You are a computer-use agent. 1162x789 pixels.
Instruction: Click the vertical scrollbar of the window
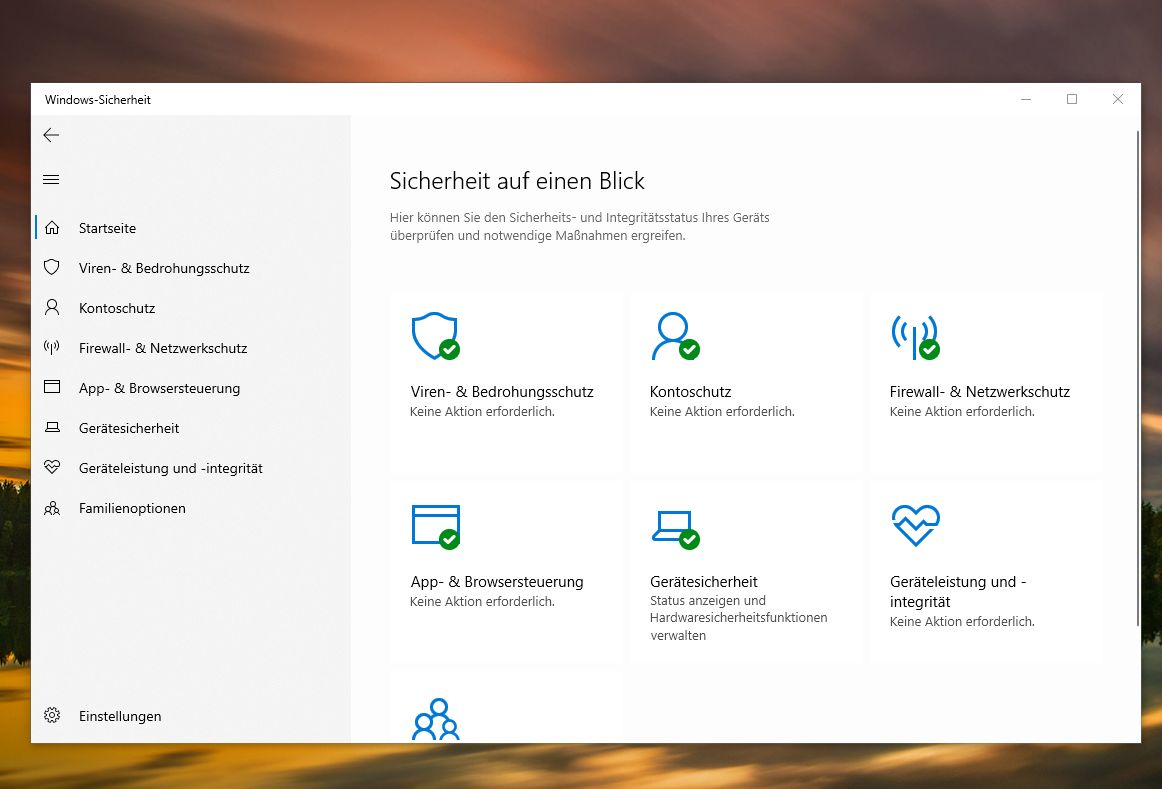tap(1138, 378)
